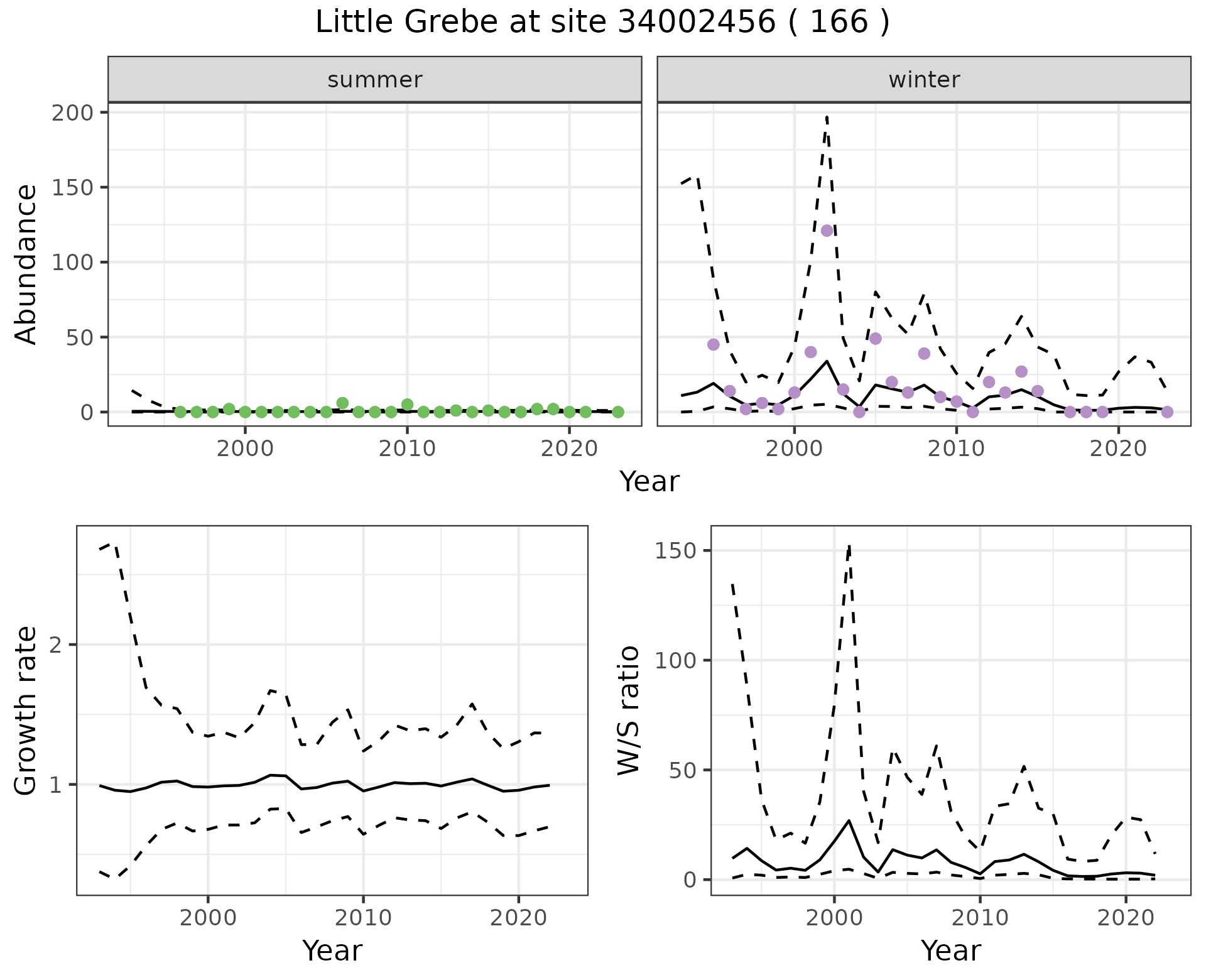The width and height of the screenshot is (1206, 980).
Task: Click the green summer point at year 2006
Action: pyautogui.click(x=342, y=403)
